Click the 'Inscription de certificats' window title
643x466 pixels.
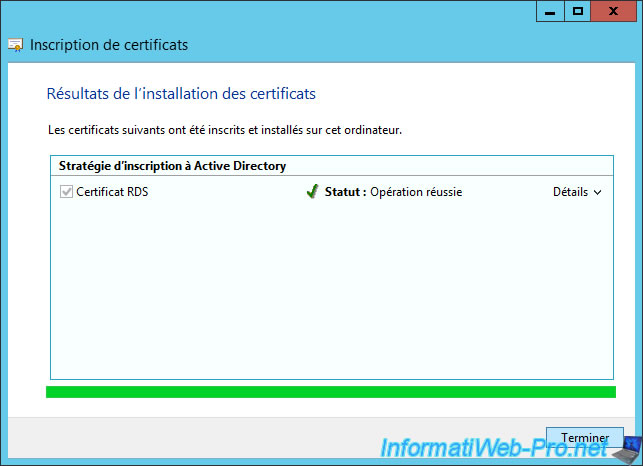109,45
